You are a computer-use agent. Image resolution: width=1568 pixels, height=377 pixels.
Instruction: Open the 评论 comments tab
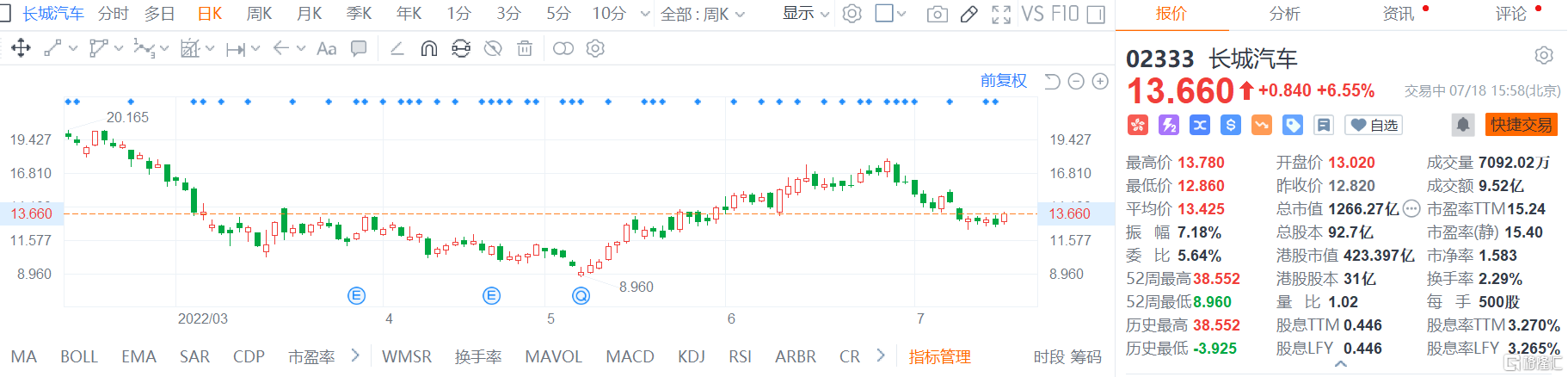coord(1511,14)
